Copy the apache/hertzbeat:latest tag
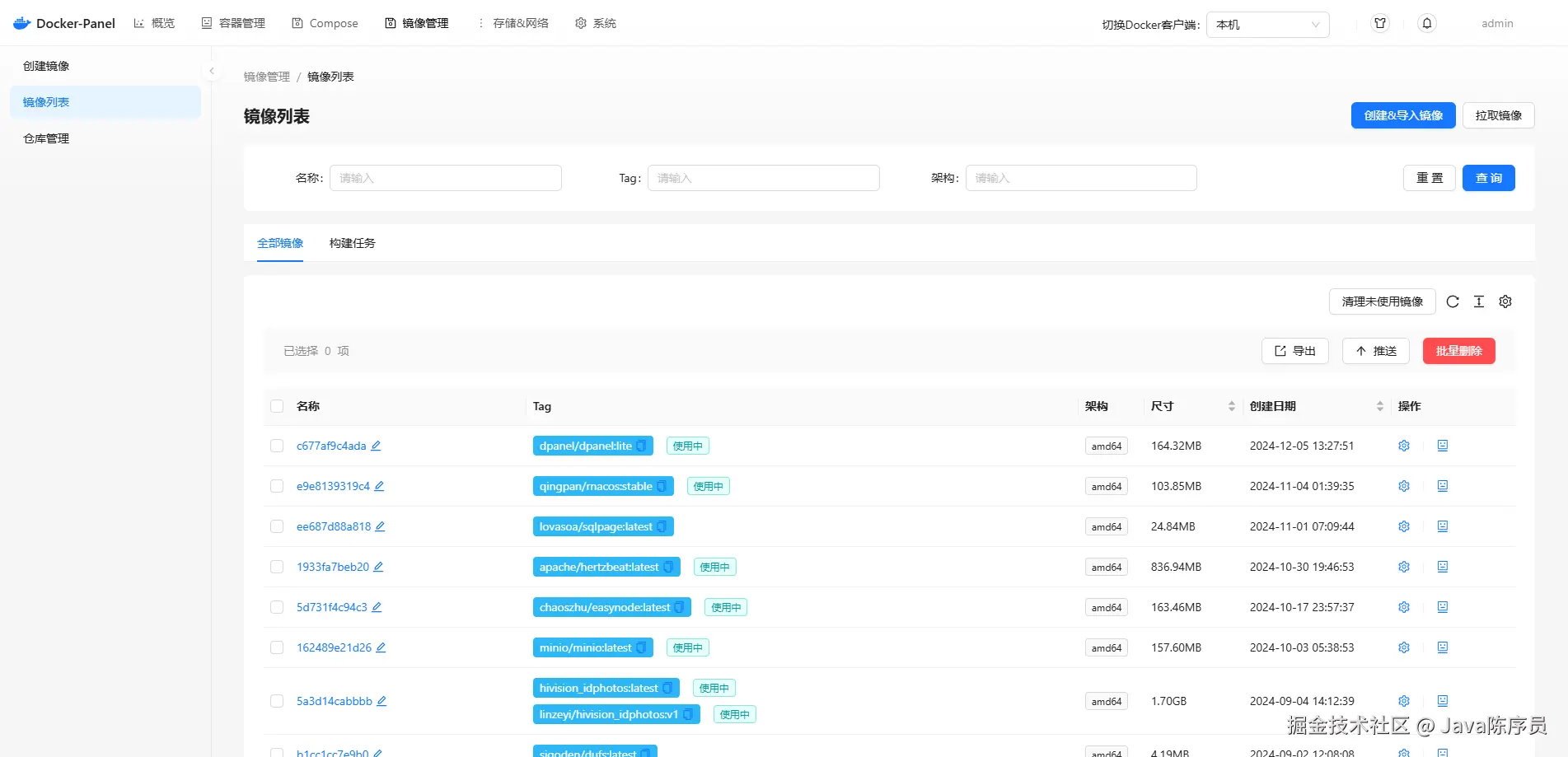Image resolution: width=1568 pixels, height=757 pixels. point(668,567)
